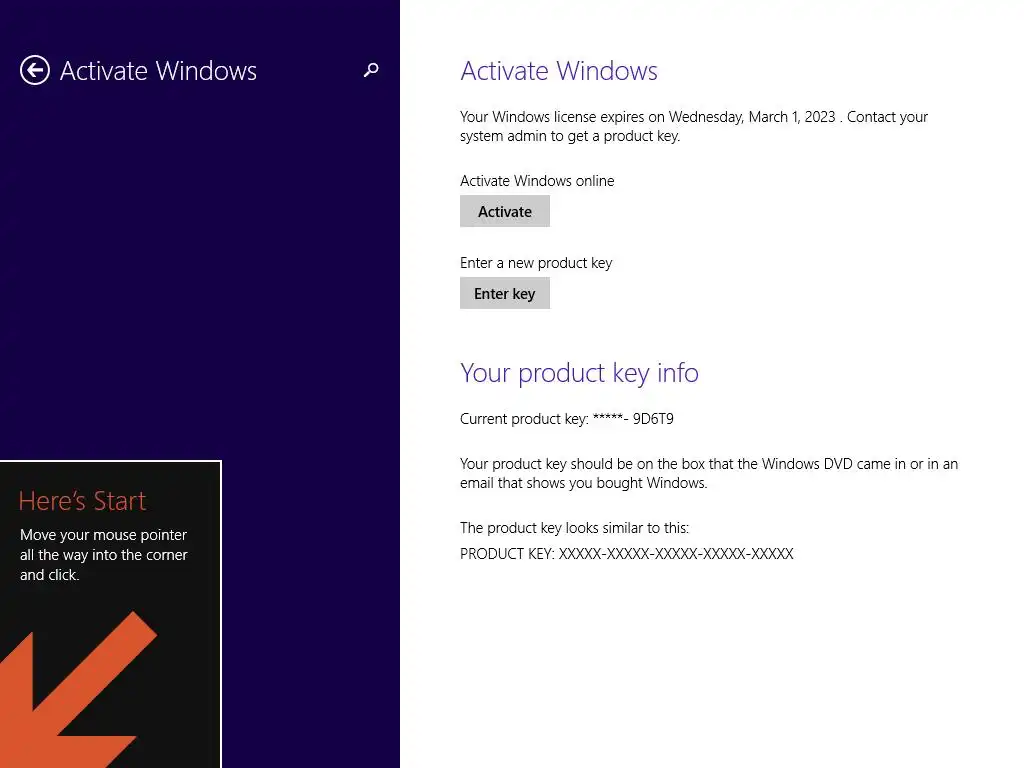Select the current product key 9D6T9 text
1024x768 pixels.
point(567,419)
